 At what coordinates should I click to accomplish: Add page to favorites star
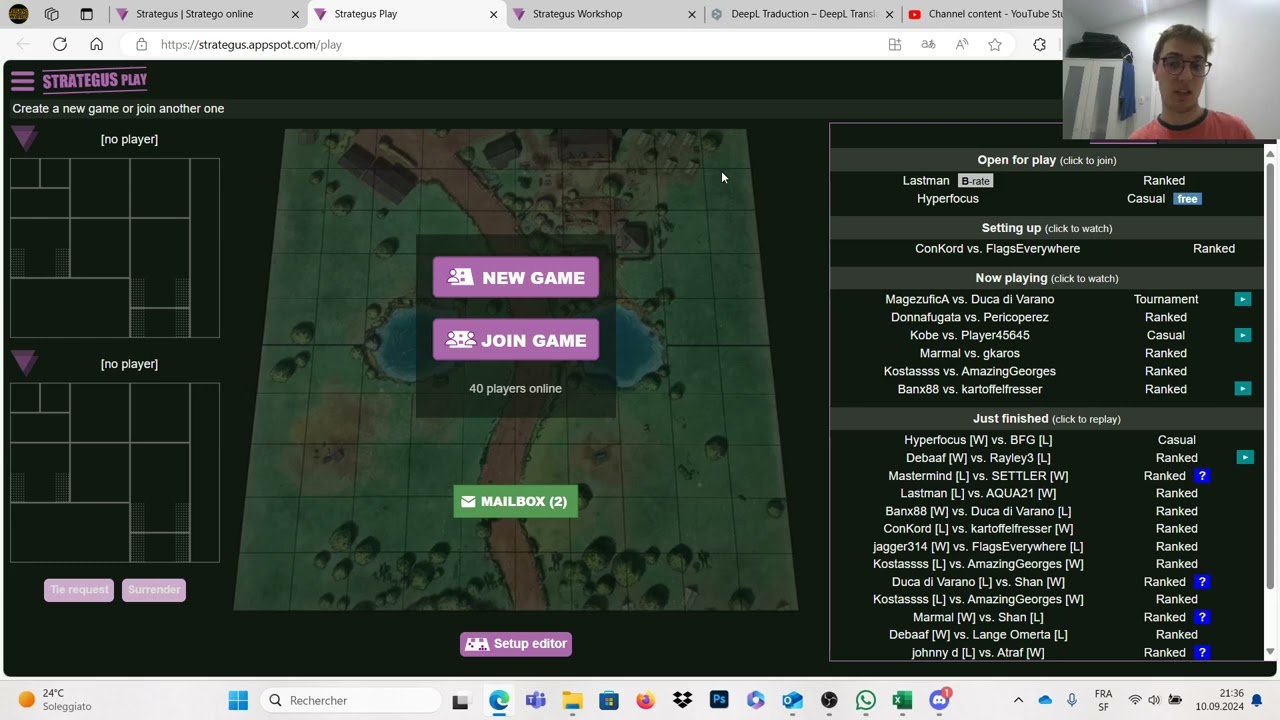(995, 45)
